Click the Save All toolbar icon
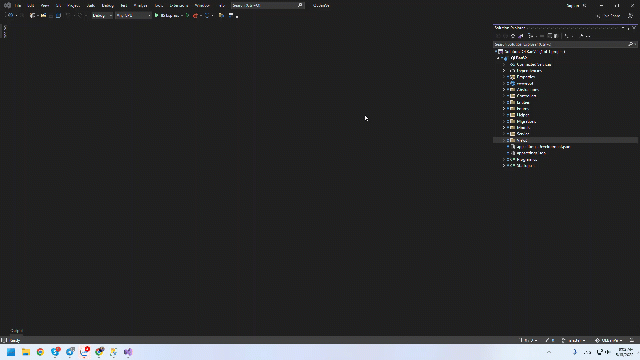The width and height of the screenshot is (640, 360). coord(58,16)
